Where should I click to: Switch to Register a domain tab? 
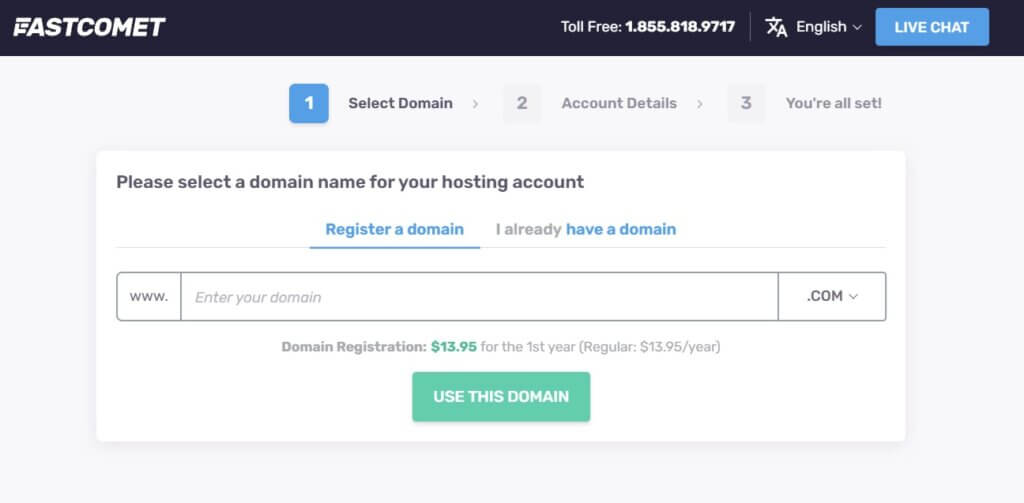click(x=394, y=229)
